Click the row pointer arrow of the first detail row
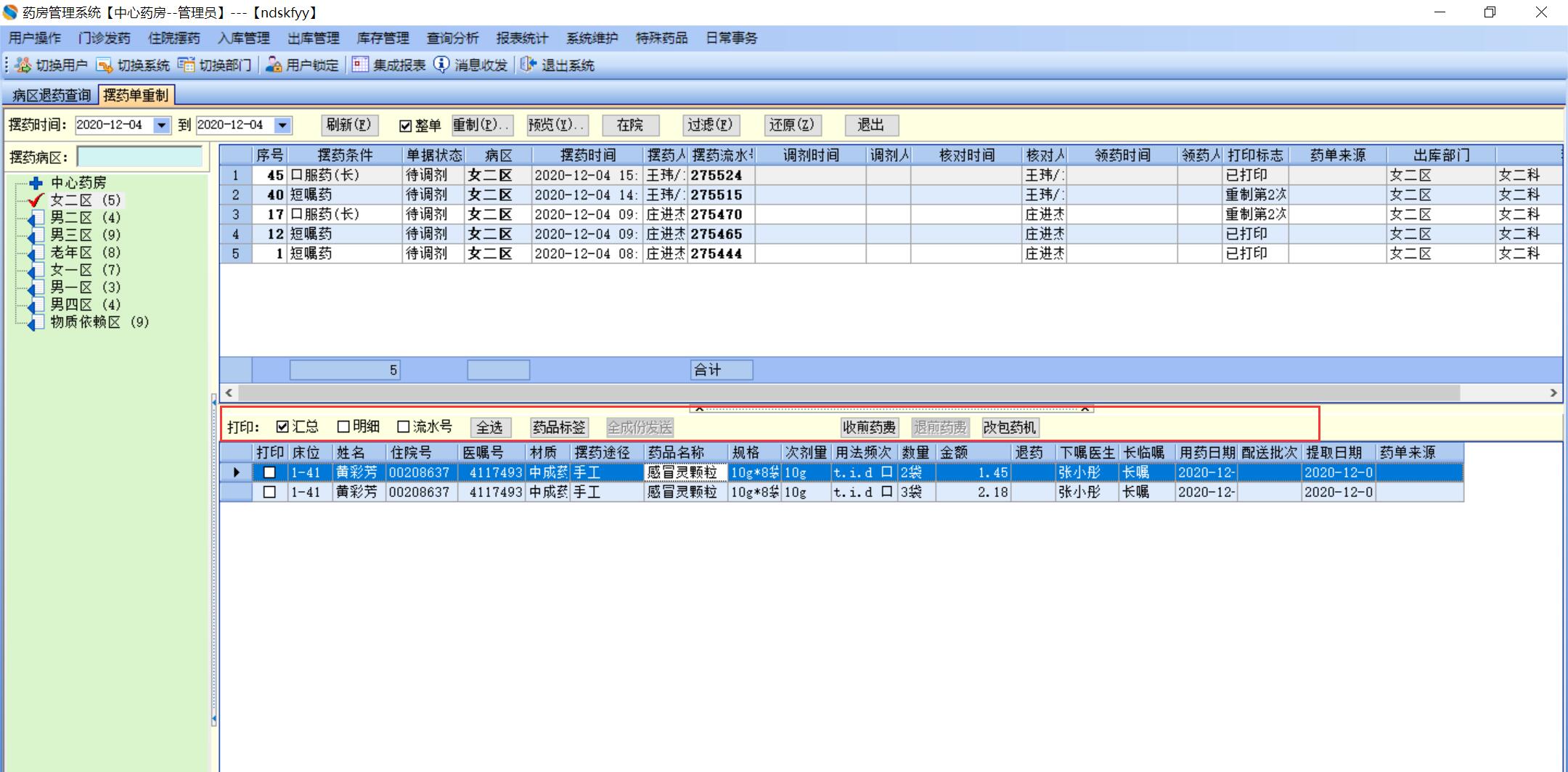 tap(237, 472)
